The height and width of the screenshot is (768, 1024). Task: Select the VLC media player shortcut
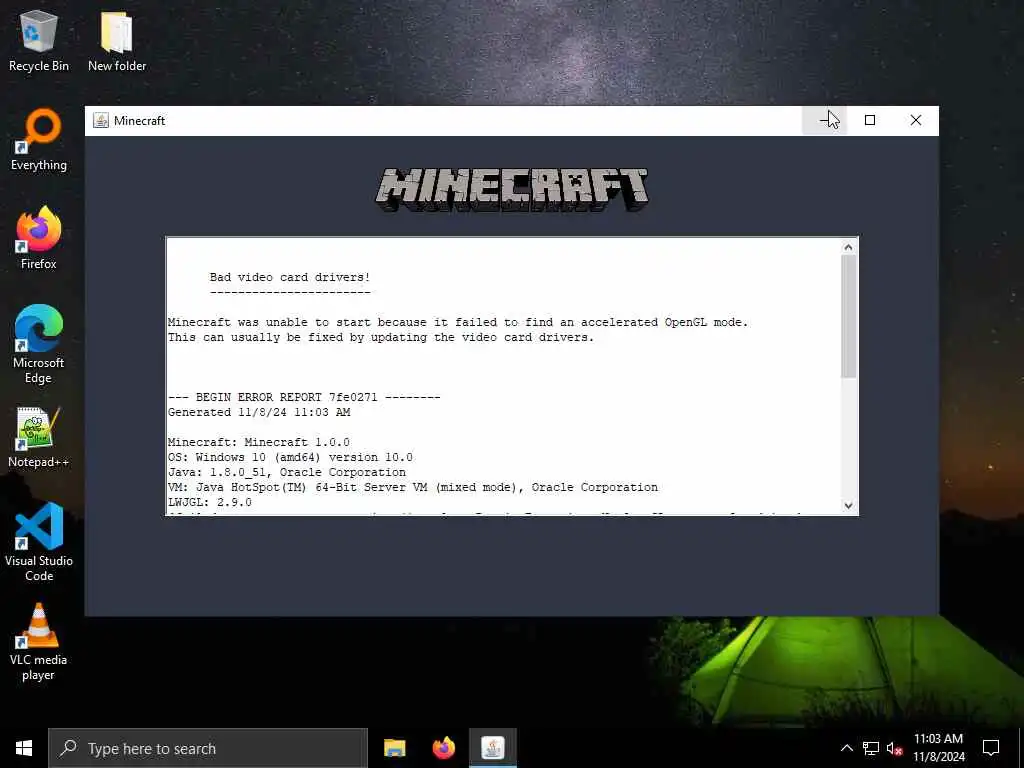coord(39,642)
